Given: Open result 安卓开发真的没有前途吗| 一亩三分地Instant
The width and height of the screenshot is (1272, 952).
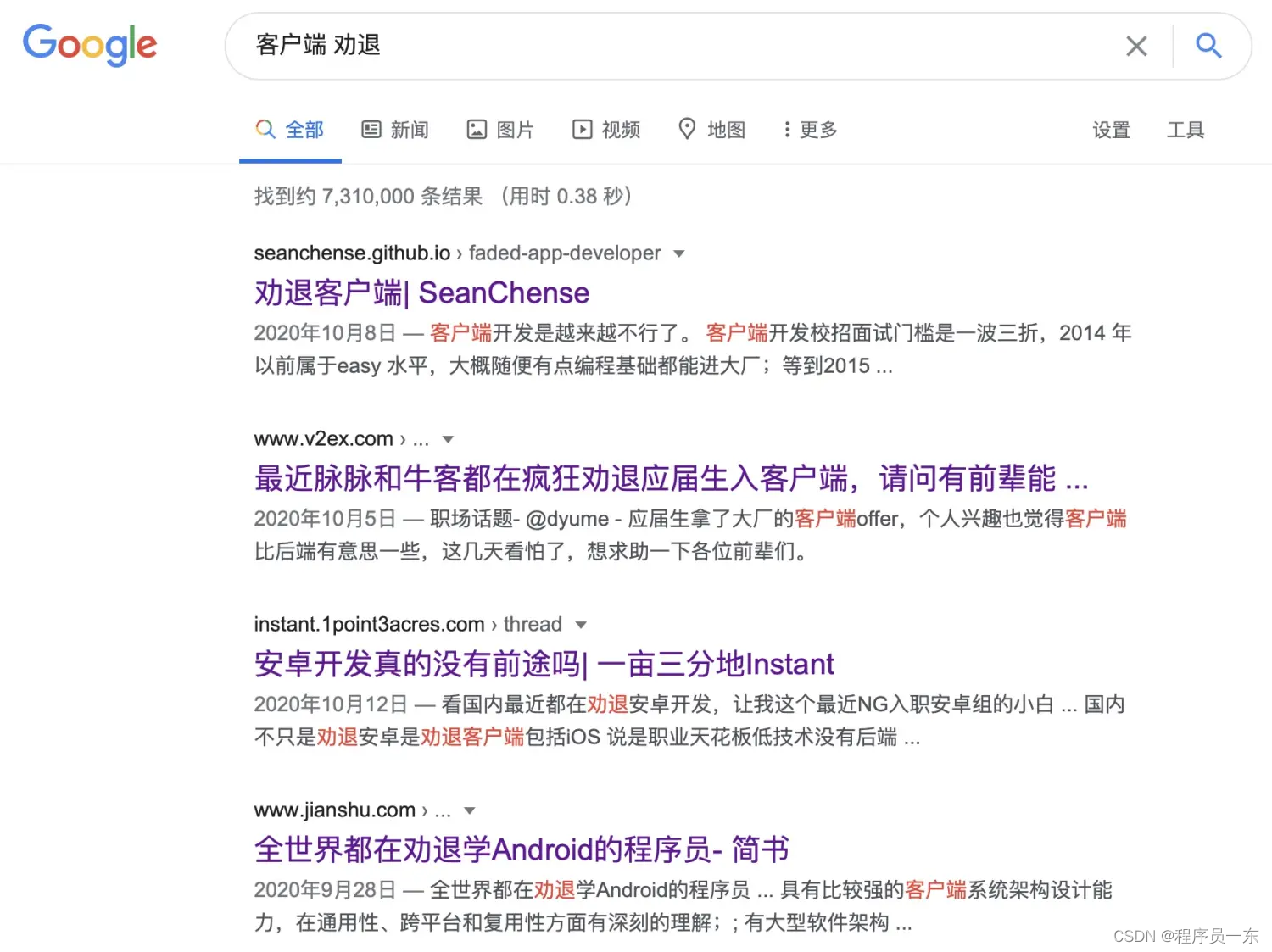Looking at the screenshot, I should pyautogui.click(x=544, y=664).
